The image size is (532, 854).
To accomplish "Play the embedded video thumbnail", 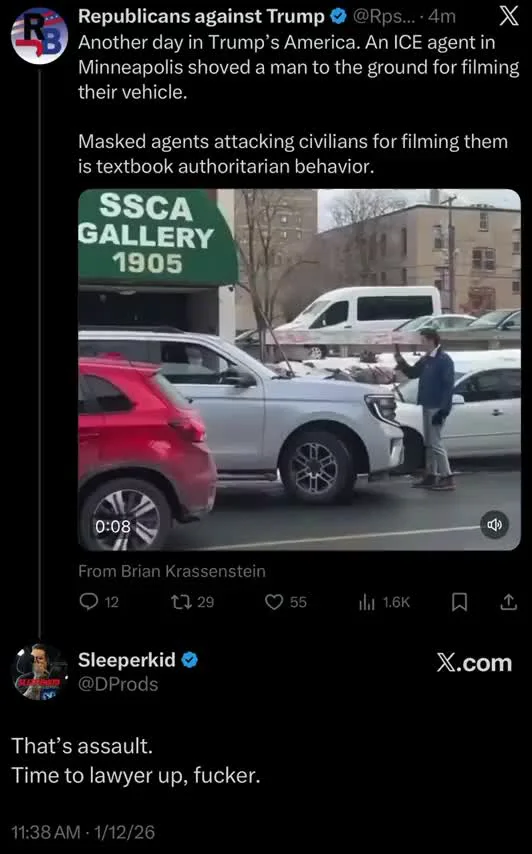I will [x=299, y=369].
